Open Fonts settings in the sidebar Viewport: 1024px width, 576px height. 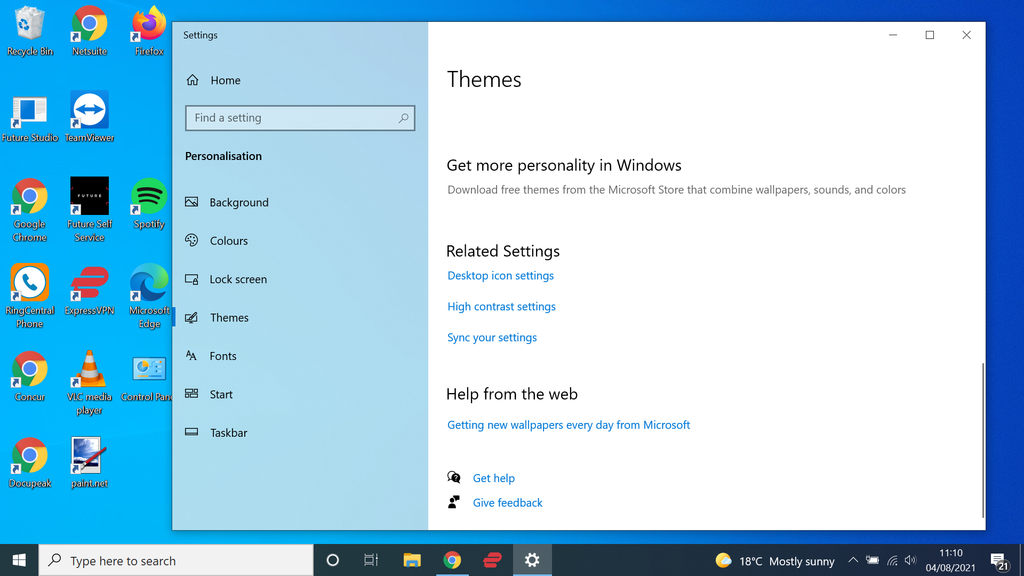[223, 356]
